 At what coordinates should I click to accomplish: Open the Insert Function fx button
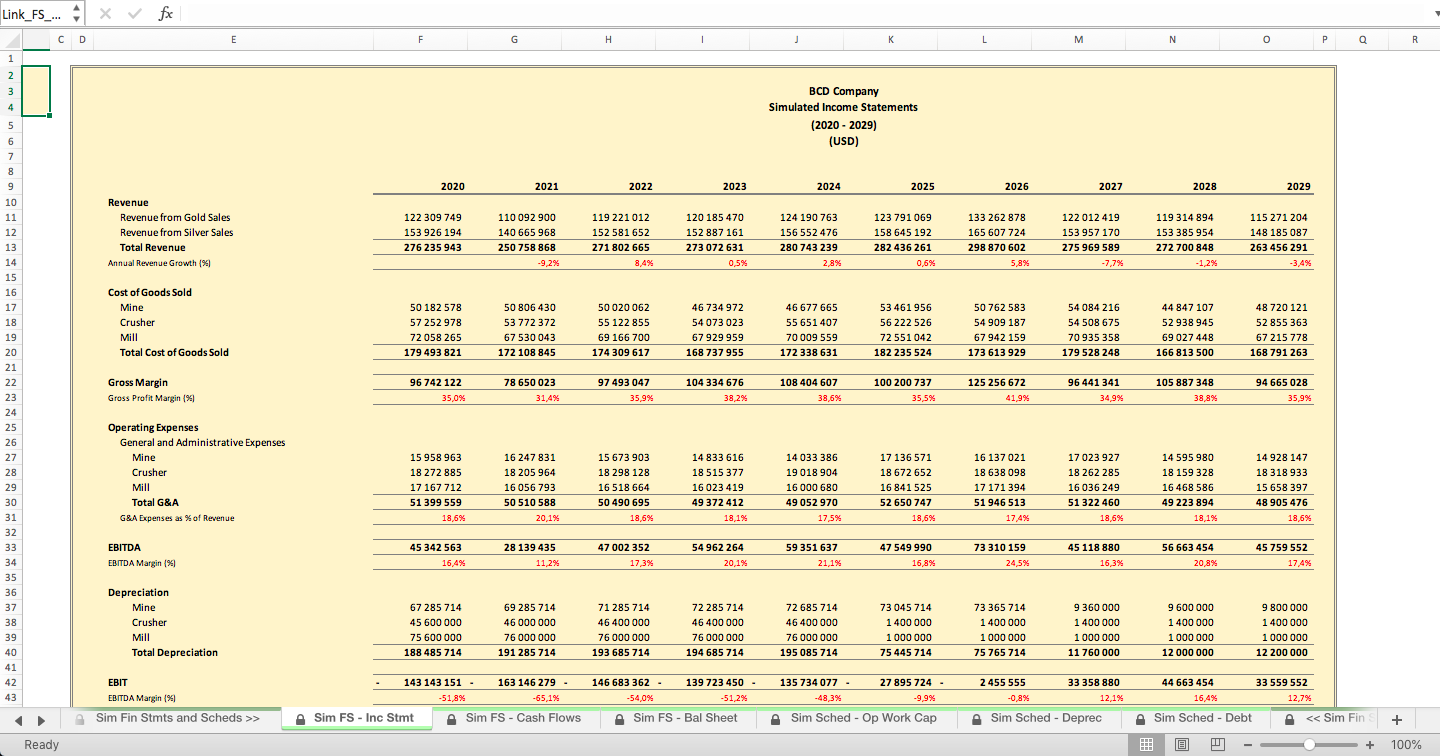pyautogui.click(x=166, y=13)
